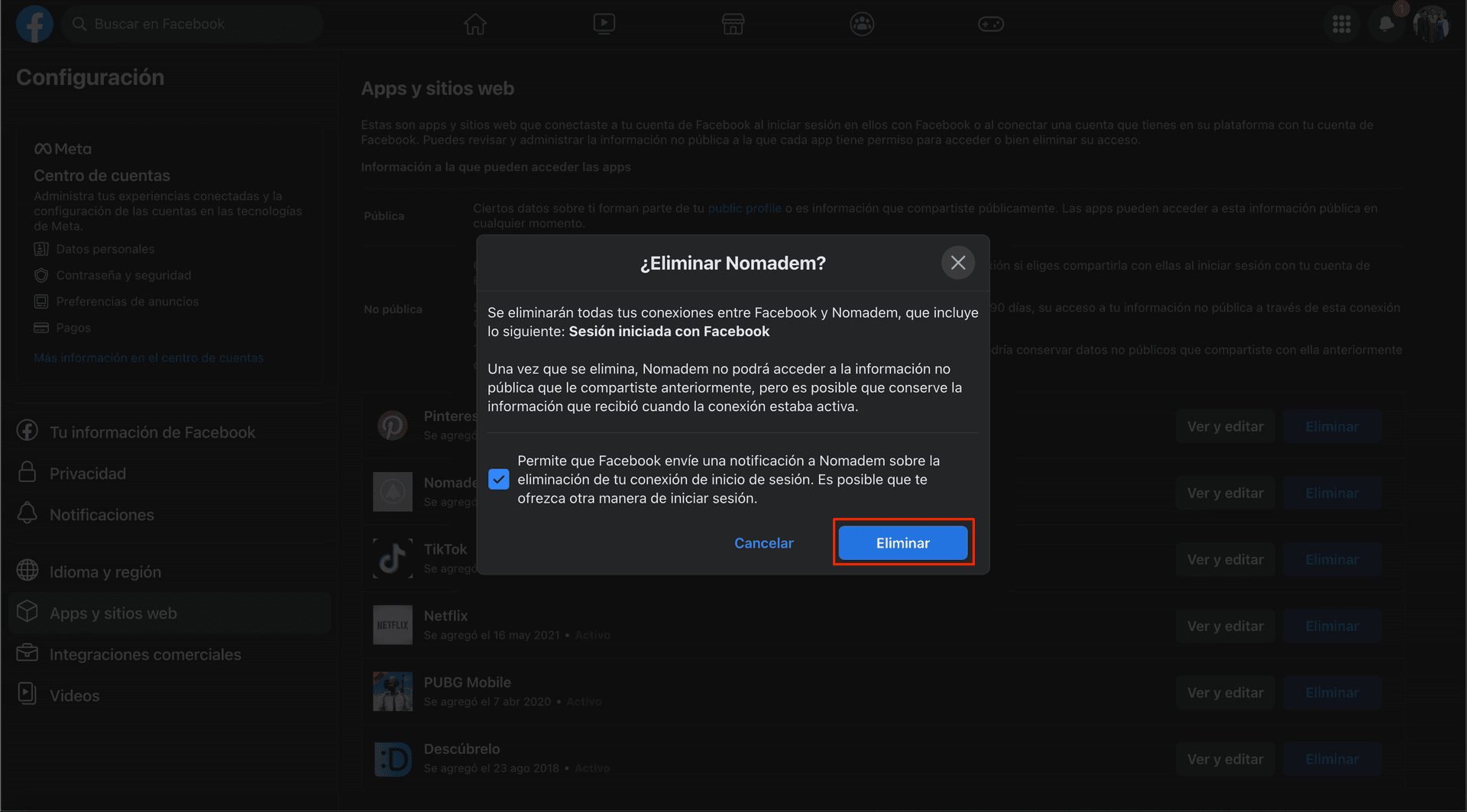Image resolution: width=1467 pixels, height=812 pixels.
Task: Click the Pinterest app logo
Action: (393, 425)
